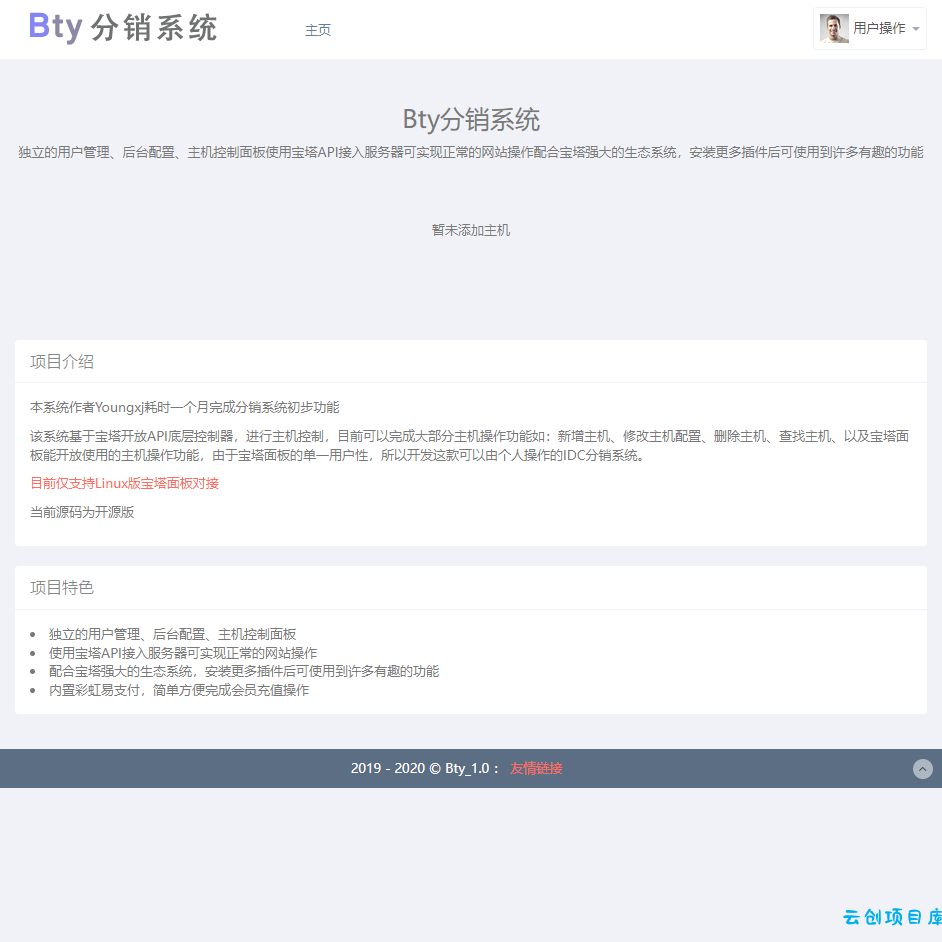Click the subtitle under the Bty分销系统 heading
The image size is (942, 942).
pyautogui.click(x=471, y=153)
